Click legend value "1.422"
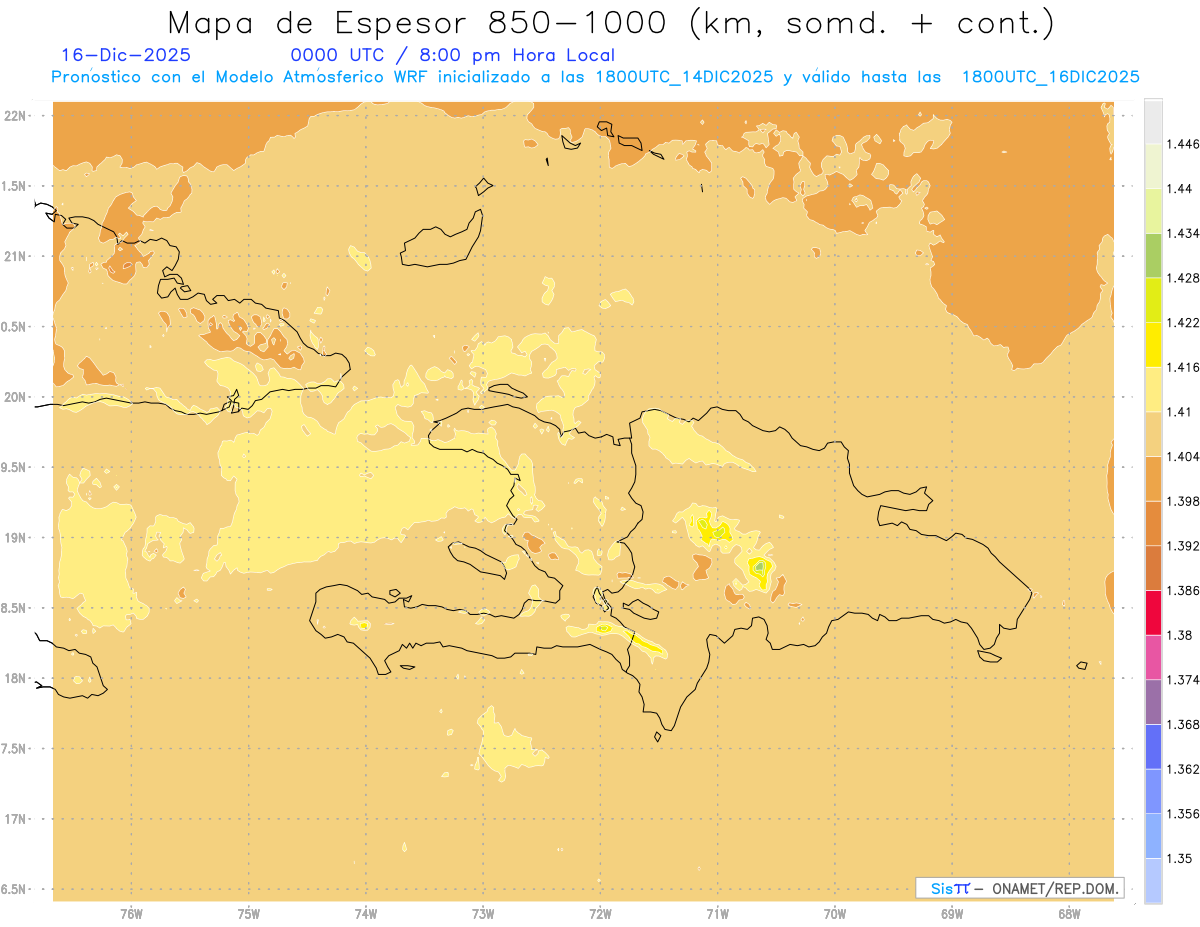Screen dimensions: 1200x927 [x=1183, y=322]
